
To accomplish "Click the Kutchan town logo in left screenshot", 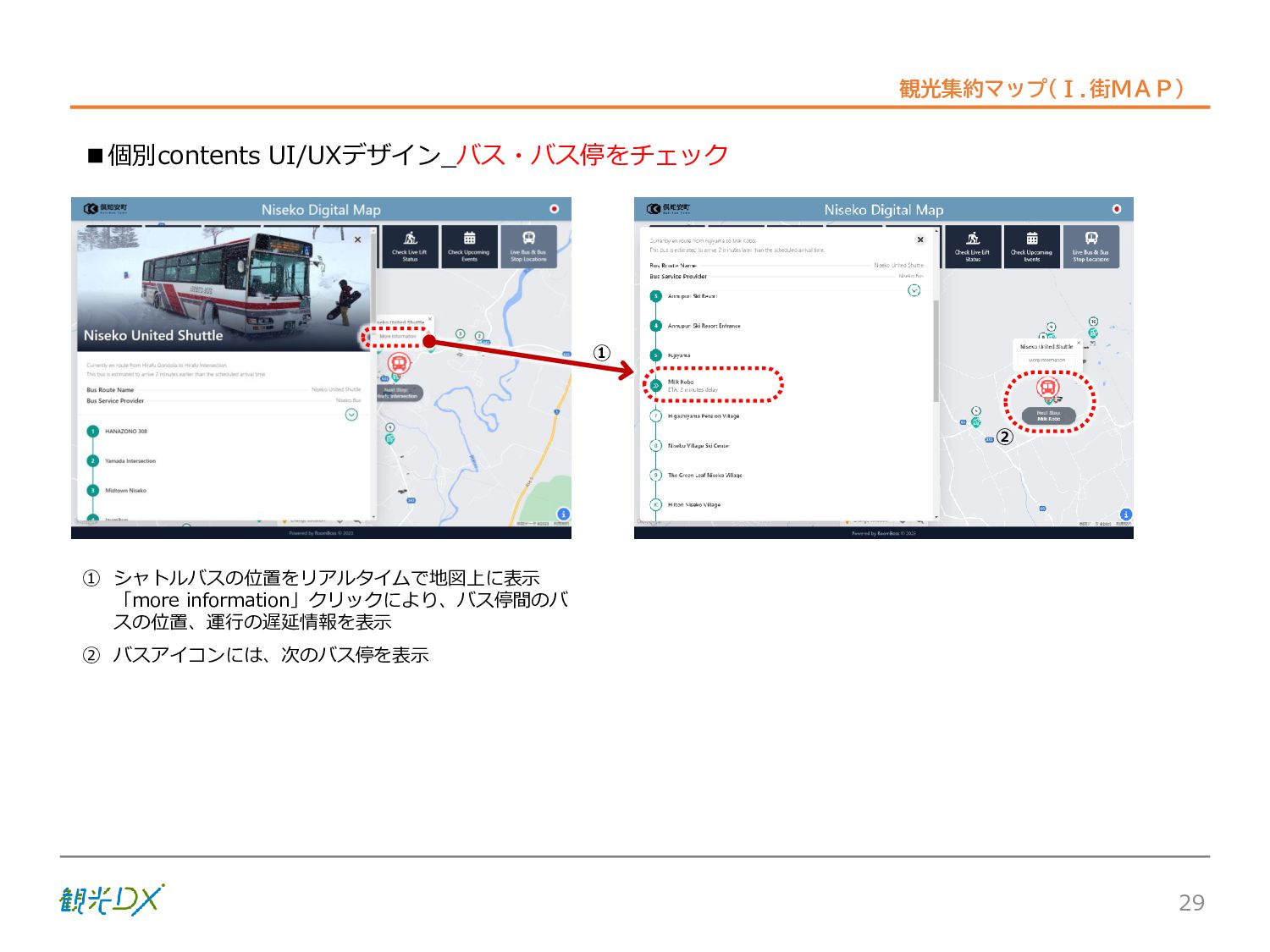I will 105,208.
